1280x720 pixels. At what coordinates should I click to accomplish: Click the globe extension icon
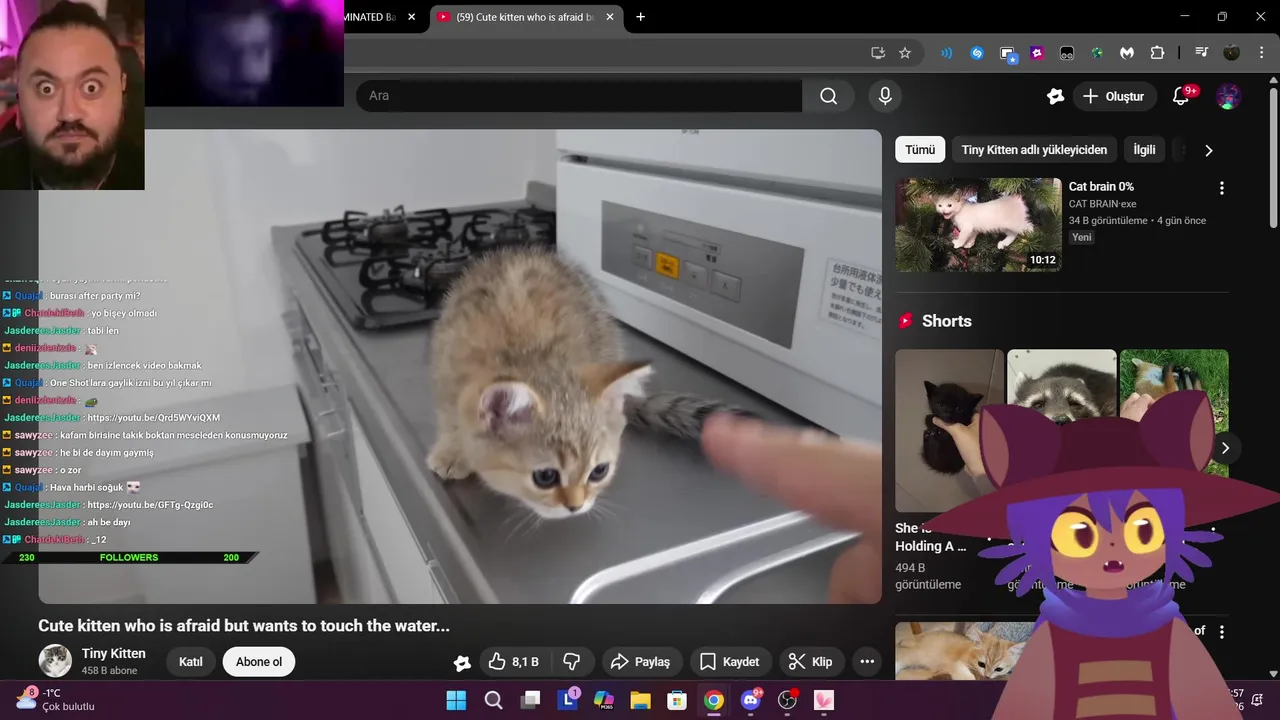pos(1097,53)
